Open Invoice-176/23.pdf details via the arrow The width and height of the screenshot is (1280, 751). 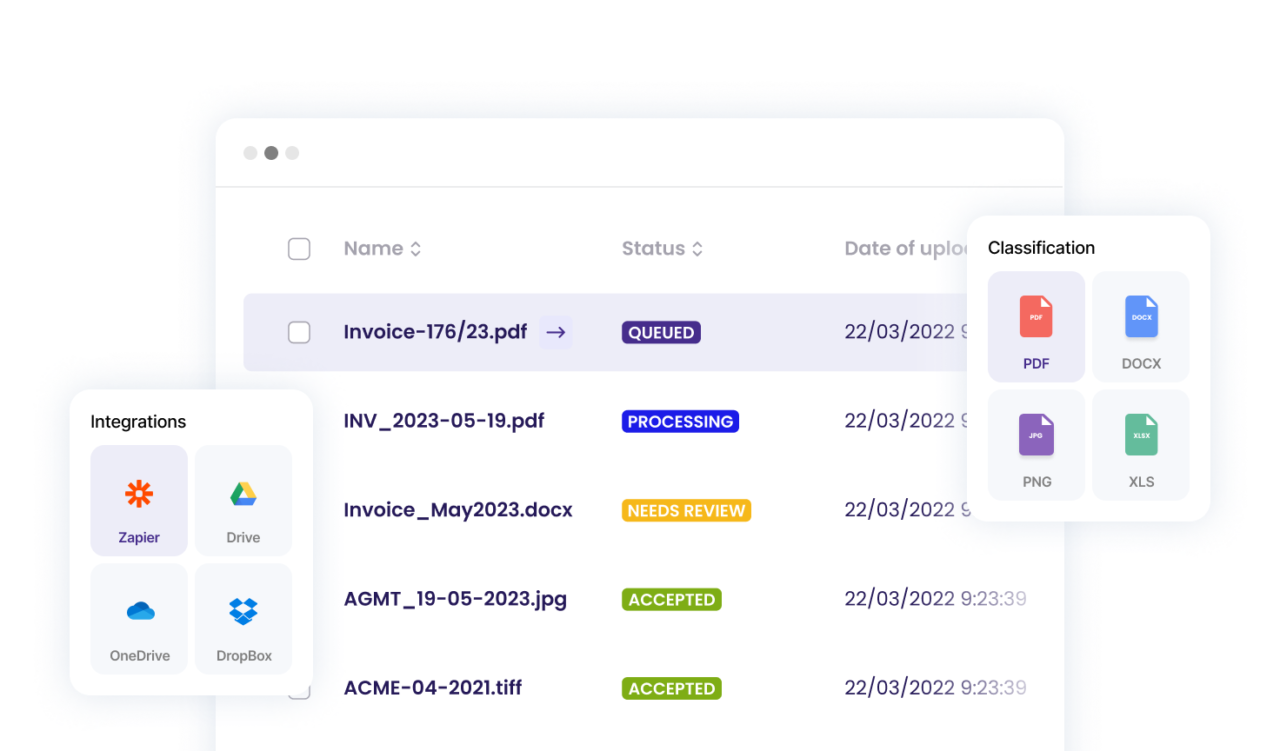coord(555,332)
